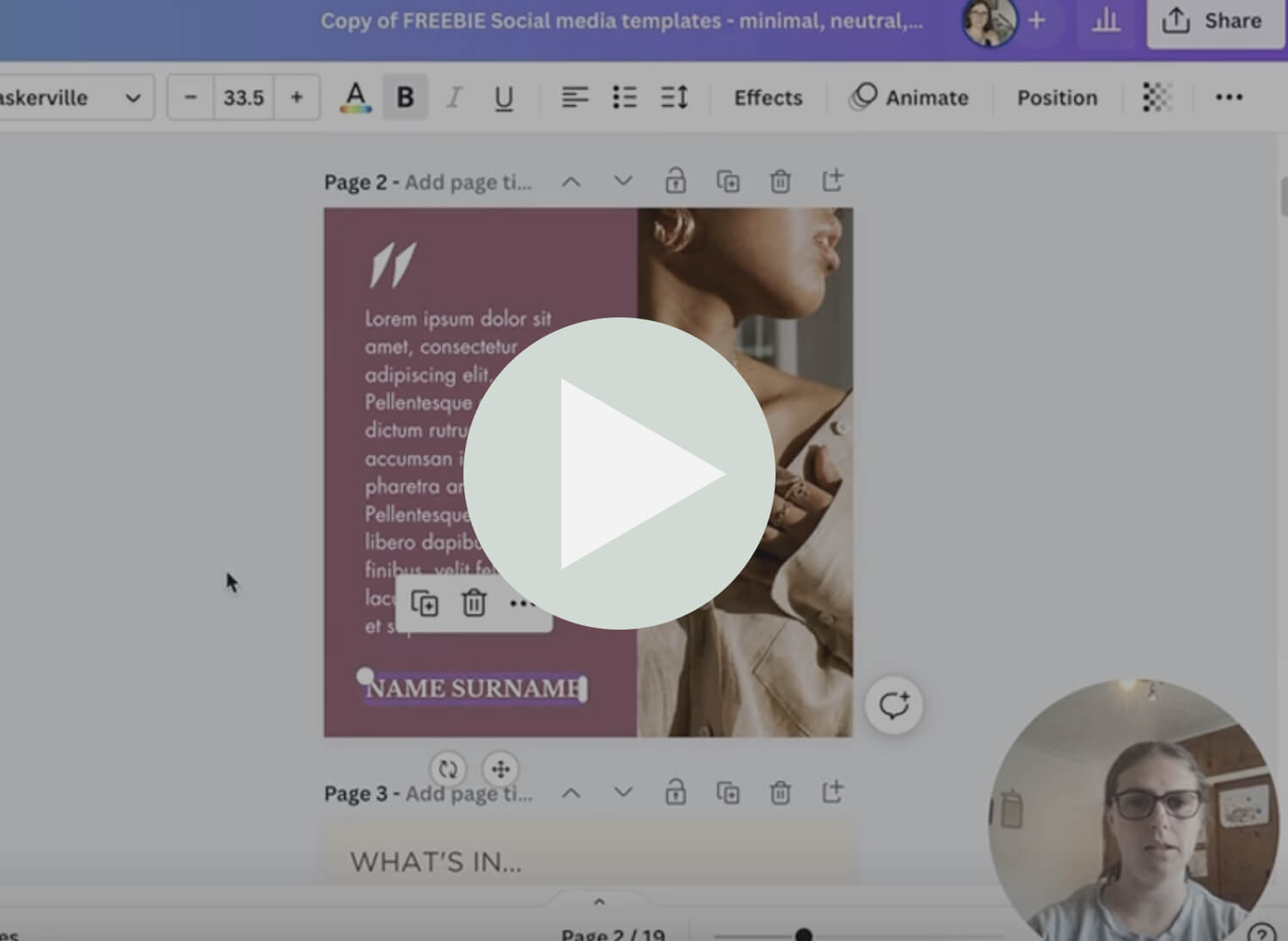
Task: Open text alignment options
Action: click(575, 97)
